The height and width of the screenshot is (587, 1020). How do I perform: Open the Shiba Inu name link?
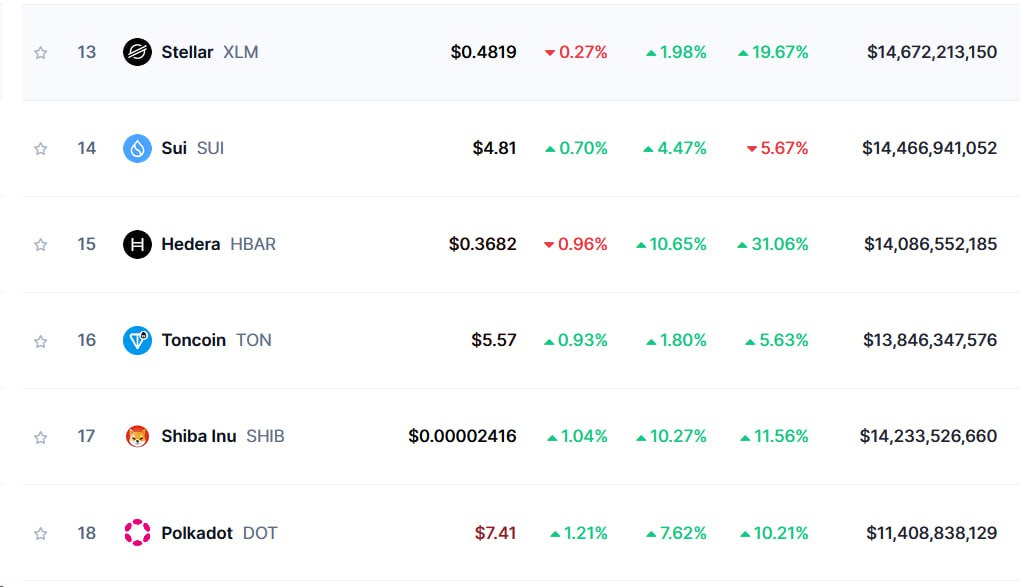222,436
